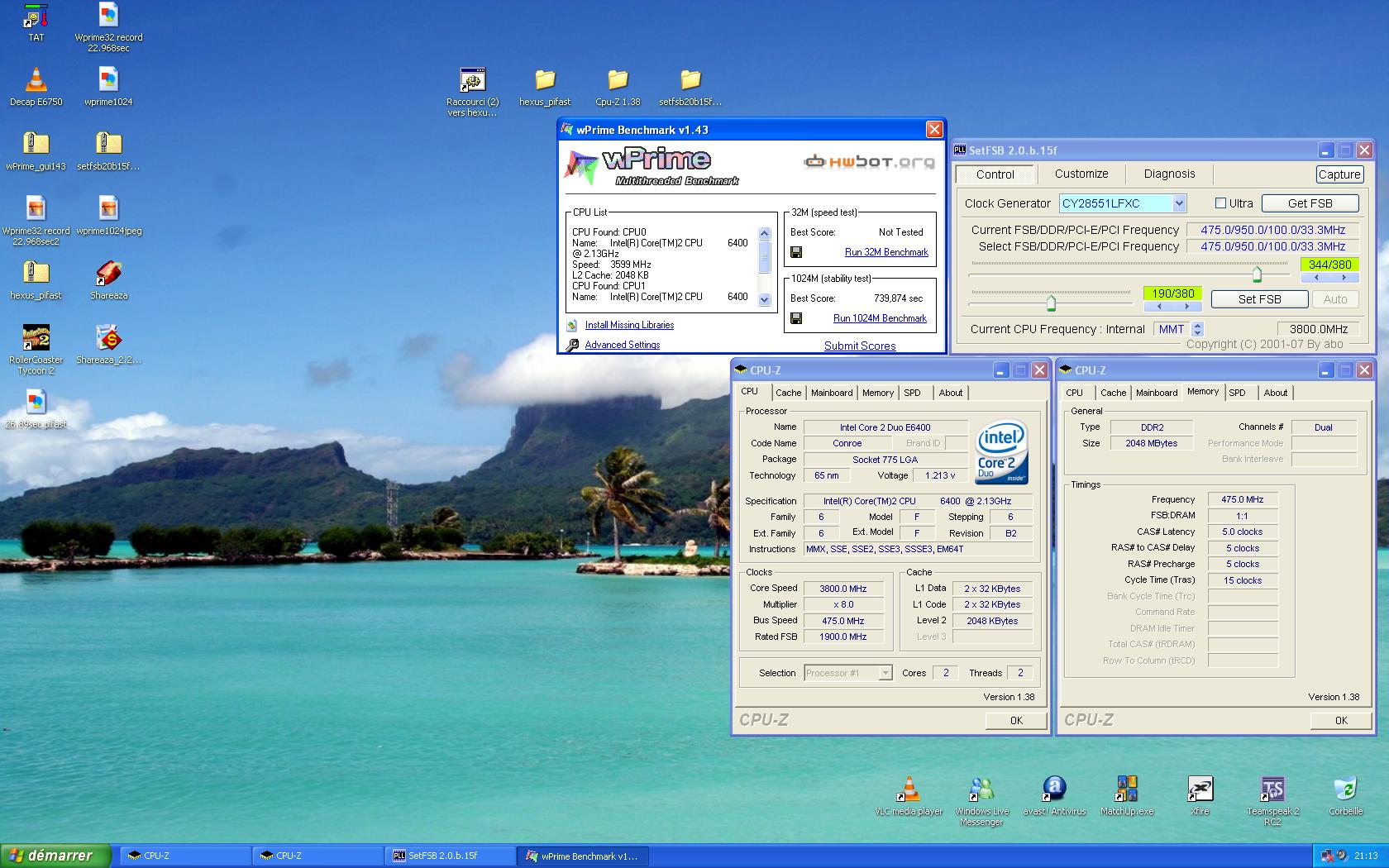Click the Capture button in SetFSB
Image resolution: width=1389 pixels, height=868 pixels.
pyautogui.click(x=1339, y=174)
